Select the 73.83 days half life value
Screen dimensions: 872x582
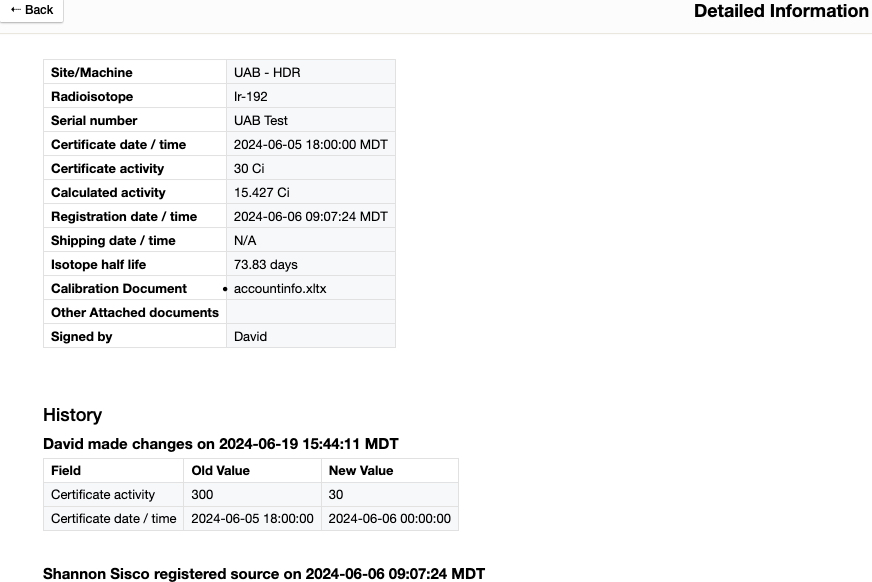coord(266,265)
